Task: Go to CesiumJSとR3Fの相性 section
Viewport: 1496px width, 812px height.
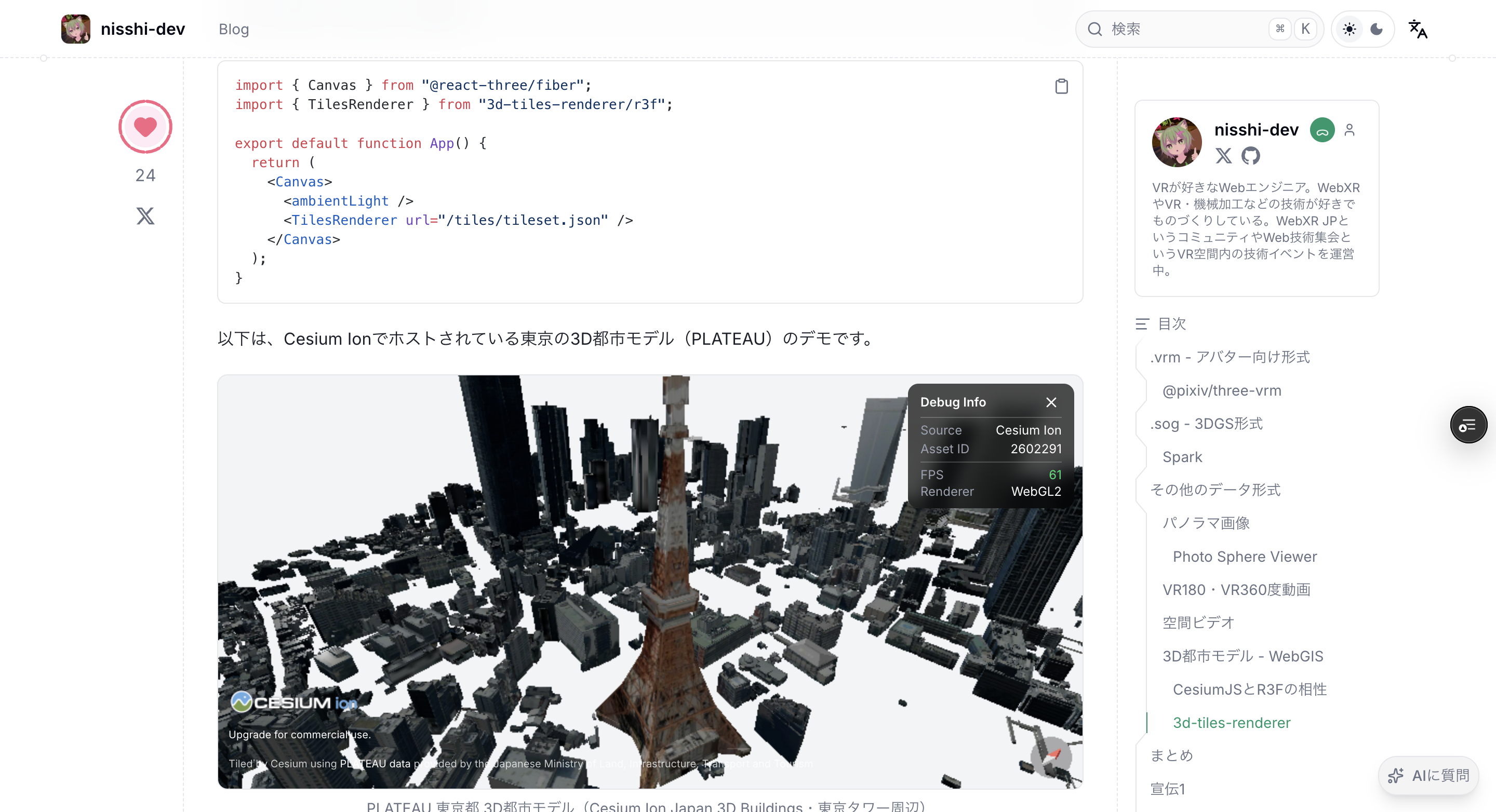Action: click(x=1250, y=689)
